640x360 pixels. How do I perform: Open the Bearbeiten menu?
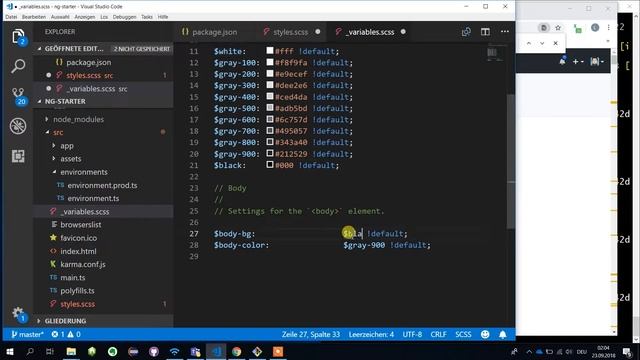(x=33, y=17)
